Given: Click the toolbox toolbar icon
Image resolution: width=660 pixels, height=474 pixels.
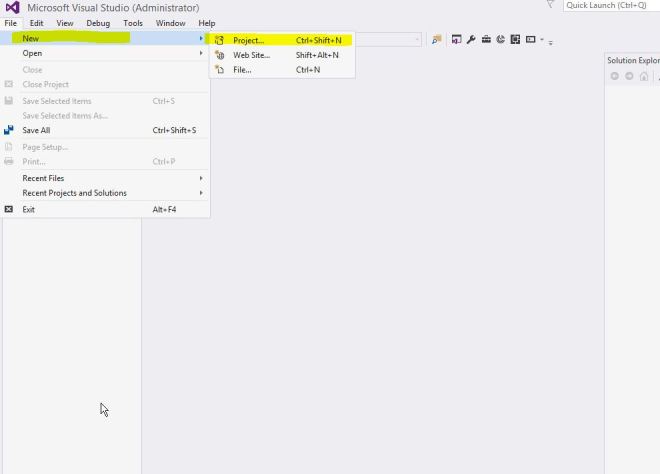Looking at the screenshot, I should click(486, 40).
